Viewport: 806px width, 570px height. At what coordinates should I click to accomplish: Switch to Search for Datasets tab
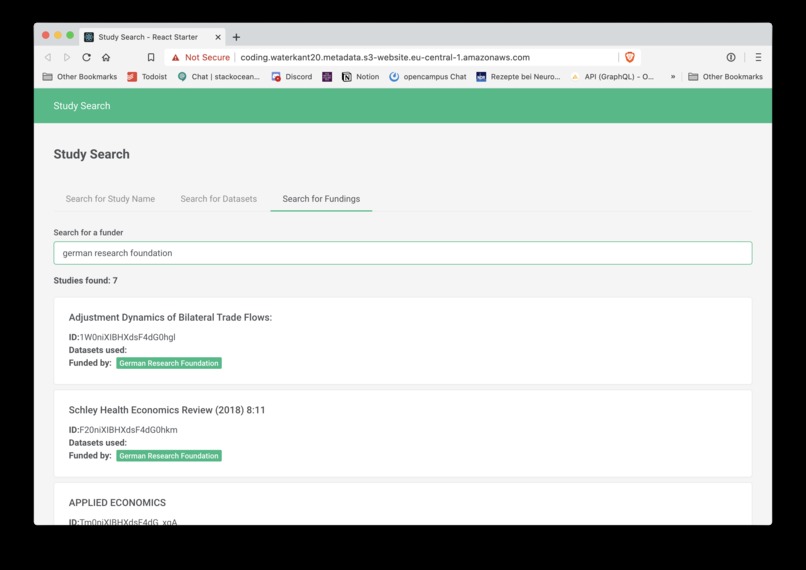tap(218, 199)
